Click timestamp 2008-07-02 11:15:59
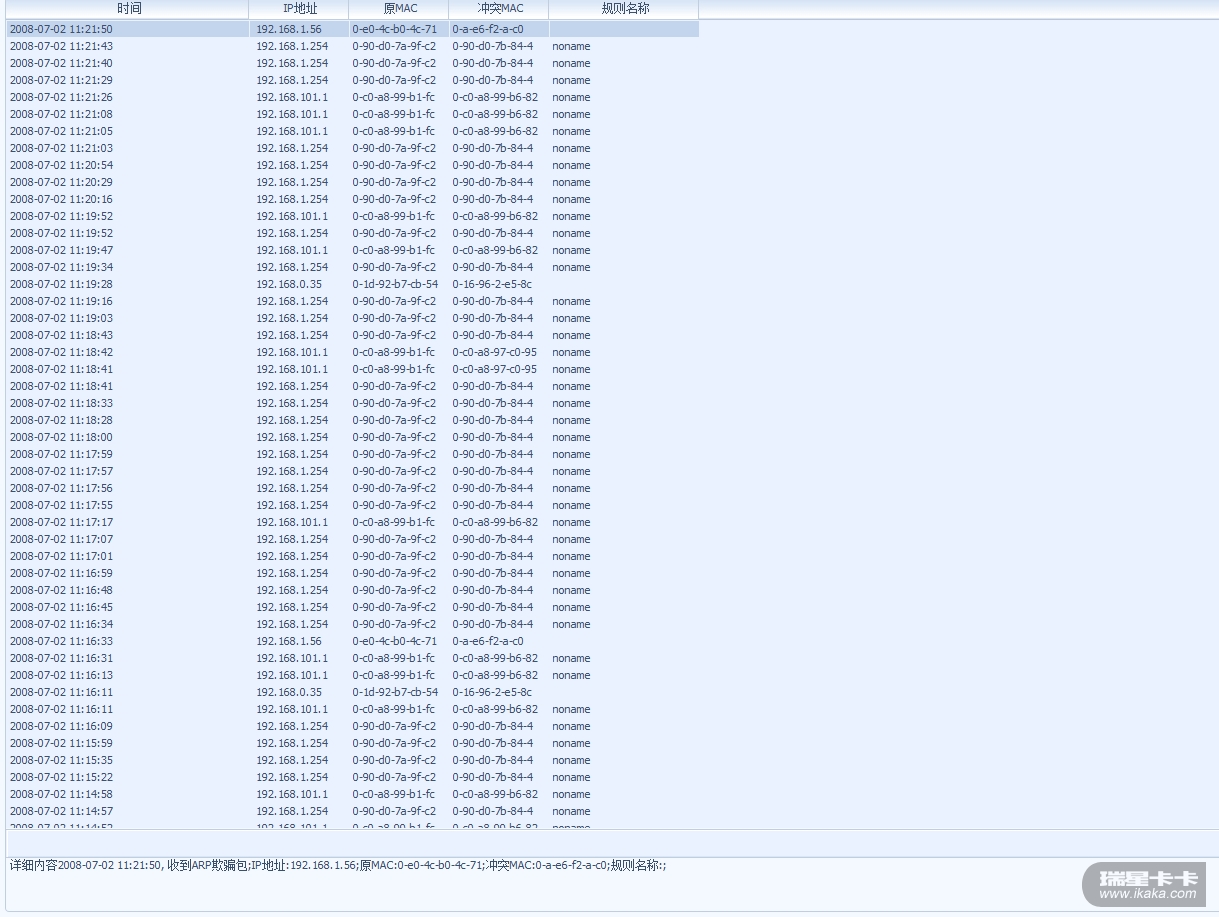 (x=61, y=743)
